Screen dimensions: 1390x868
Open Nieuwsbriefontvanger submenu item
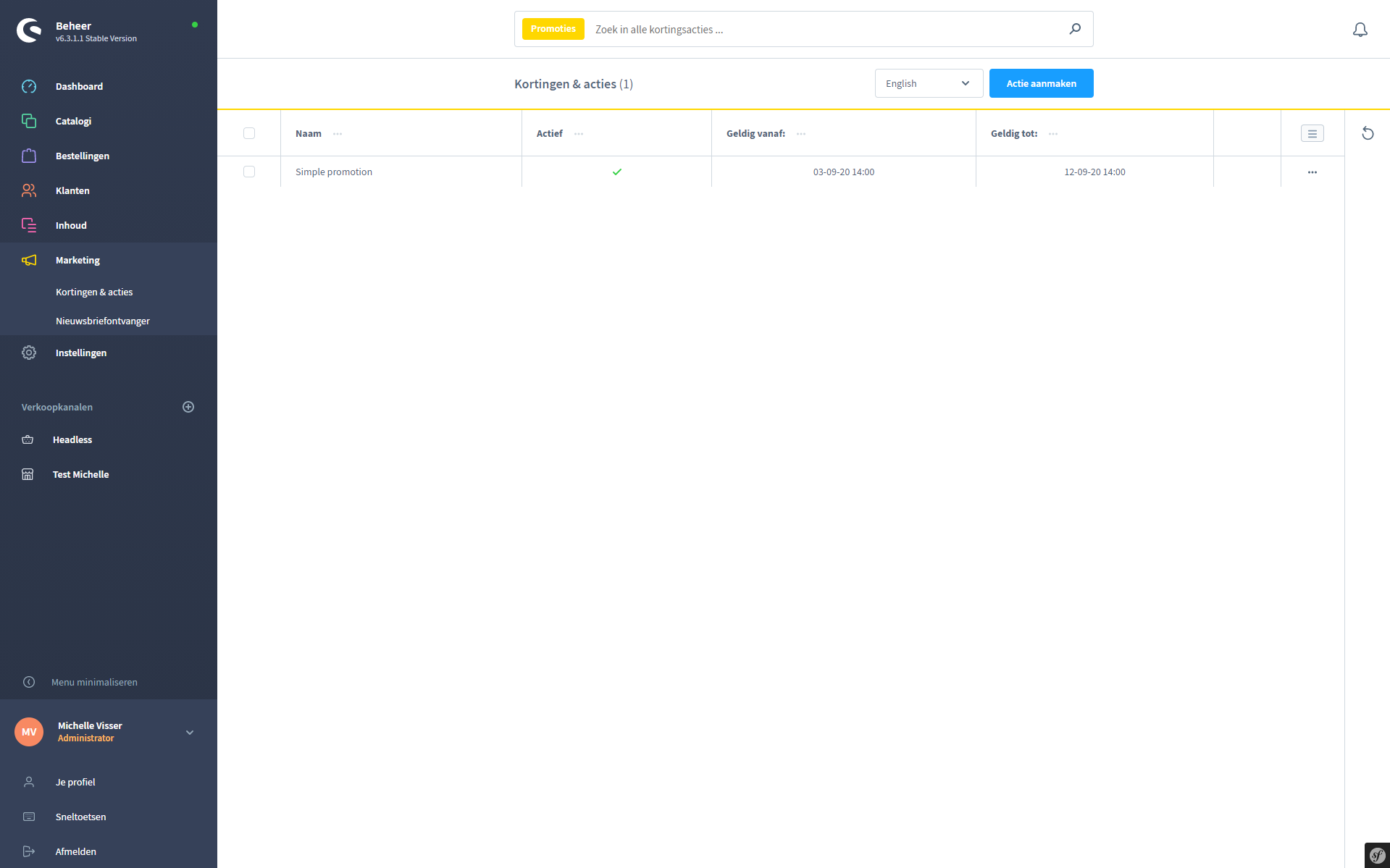tap(103, 321)
